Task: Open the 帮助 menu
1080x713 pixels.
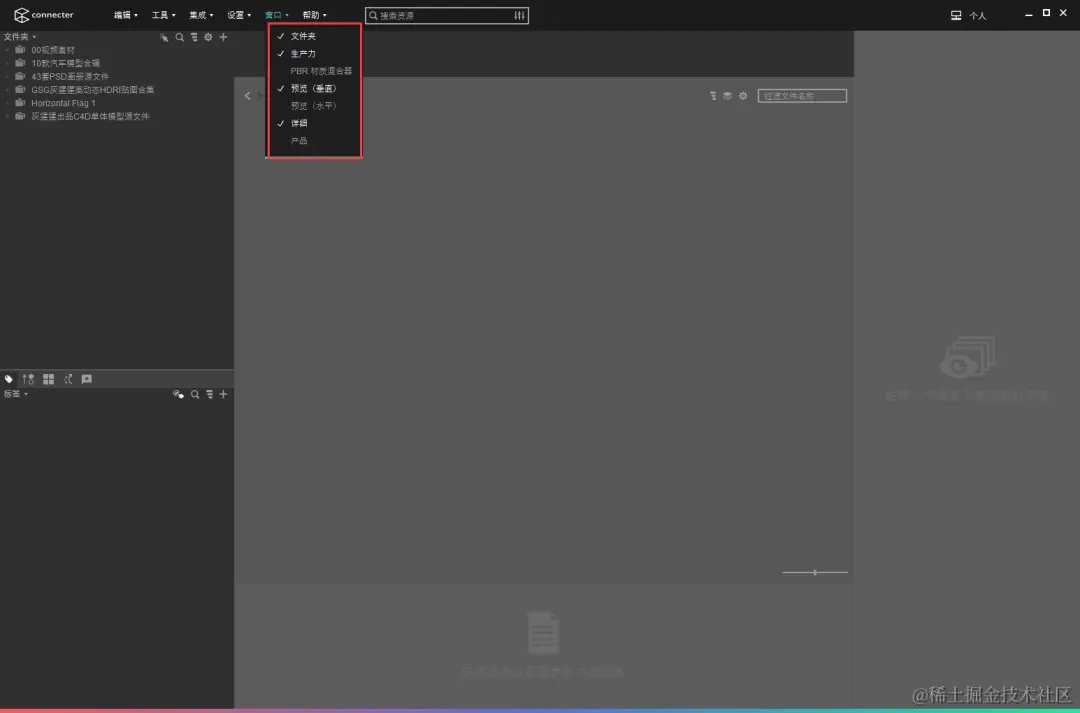Action: point(314,15)
